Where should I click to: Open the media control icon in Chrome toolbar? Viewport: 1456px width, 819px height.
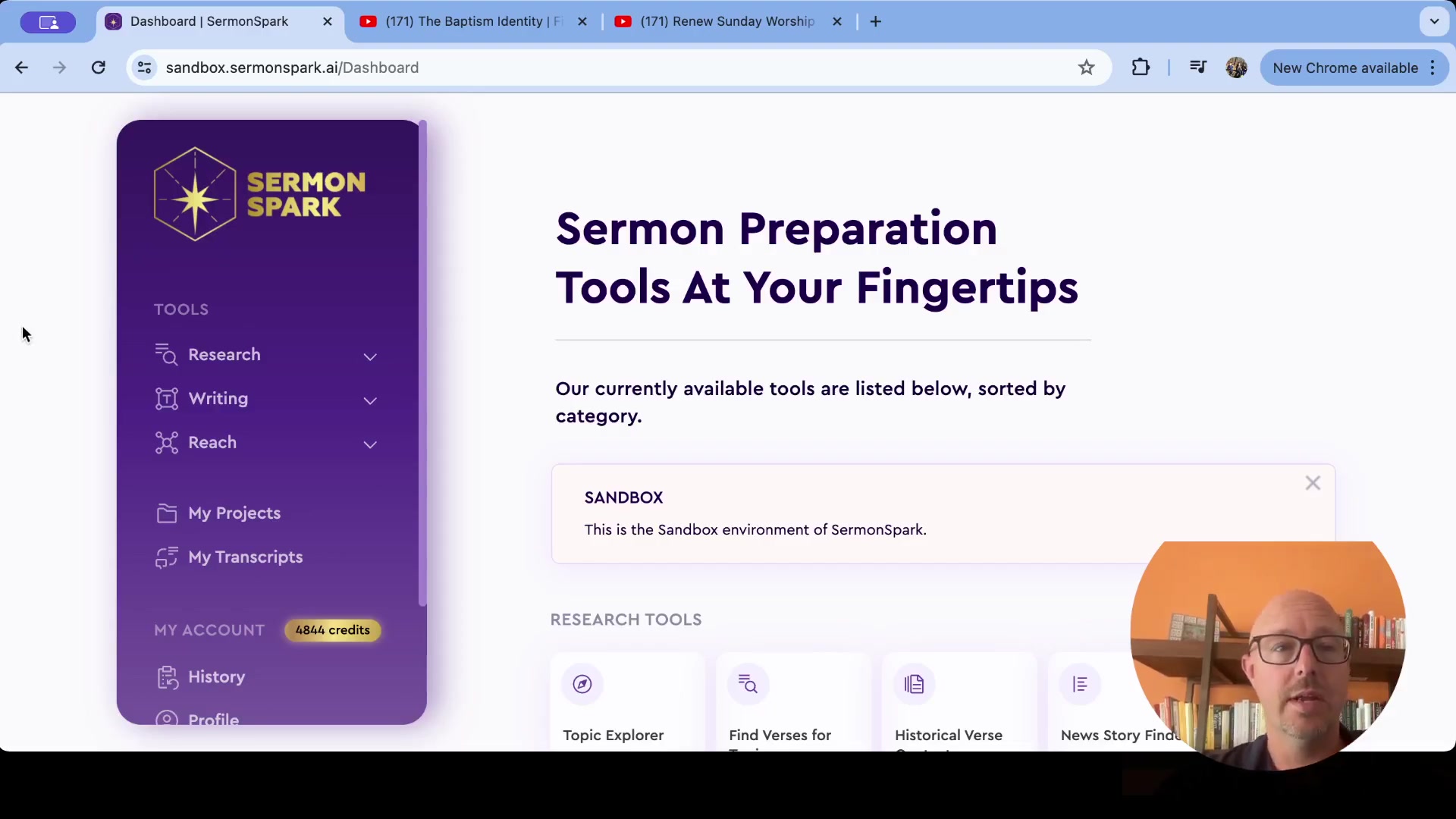tap(1198, 67)
